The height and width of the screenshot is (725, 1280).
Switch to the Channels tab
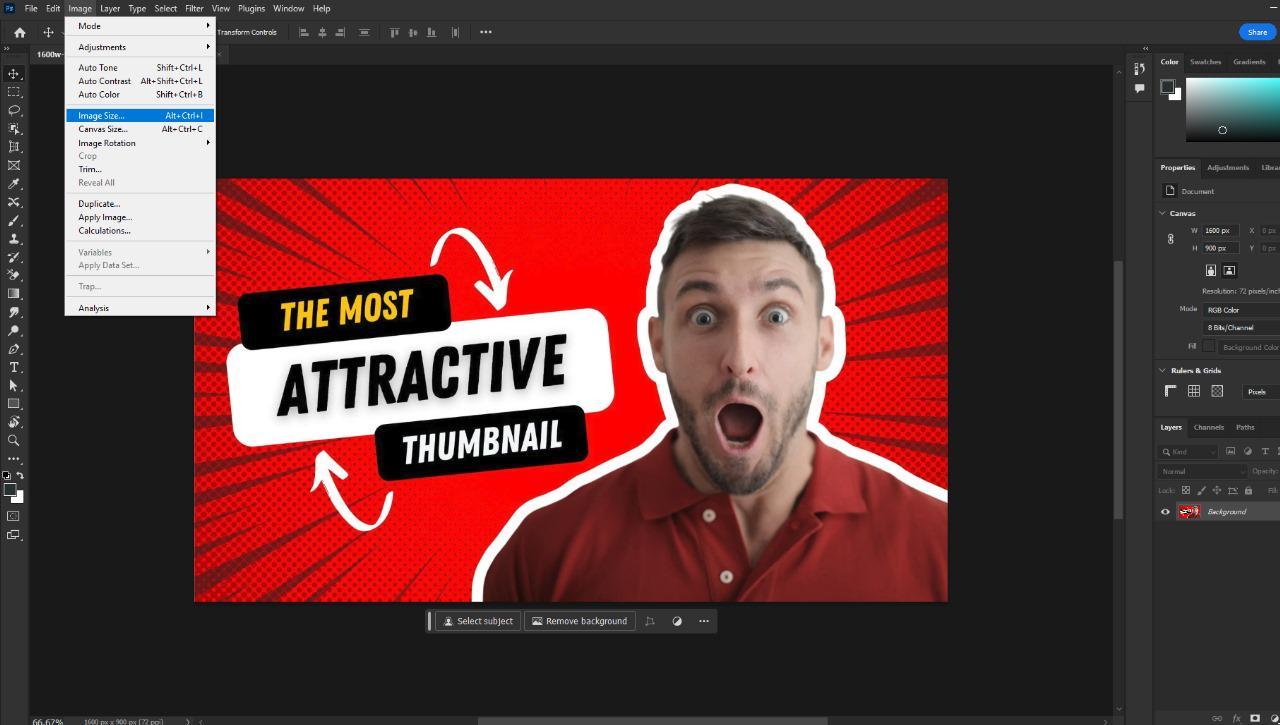tap(1209, 427)
